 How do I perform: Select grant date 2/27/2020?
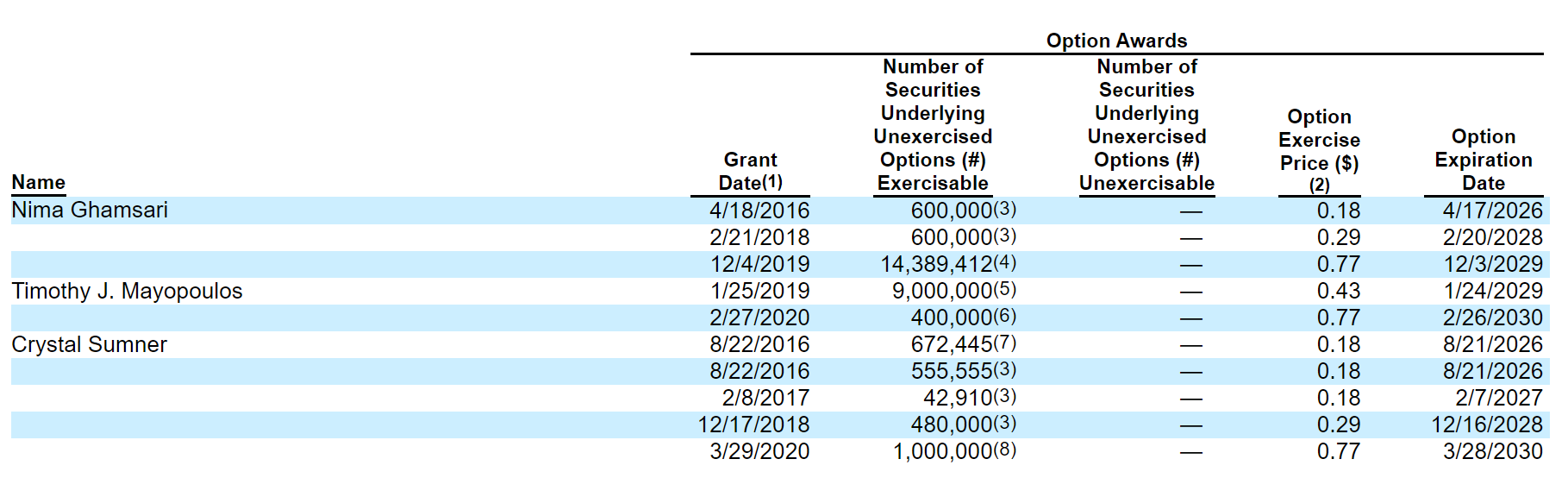pyautogui.click(x=759, y=318)
